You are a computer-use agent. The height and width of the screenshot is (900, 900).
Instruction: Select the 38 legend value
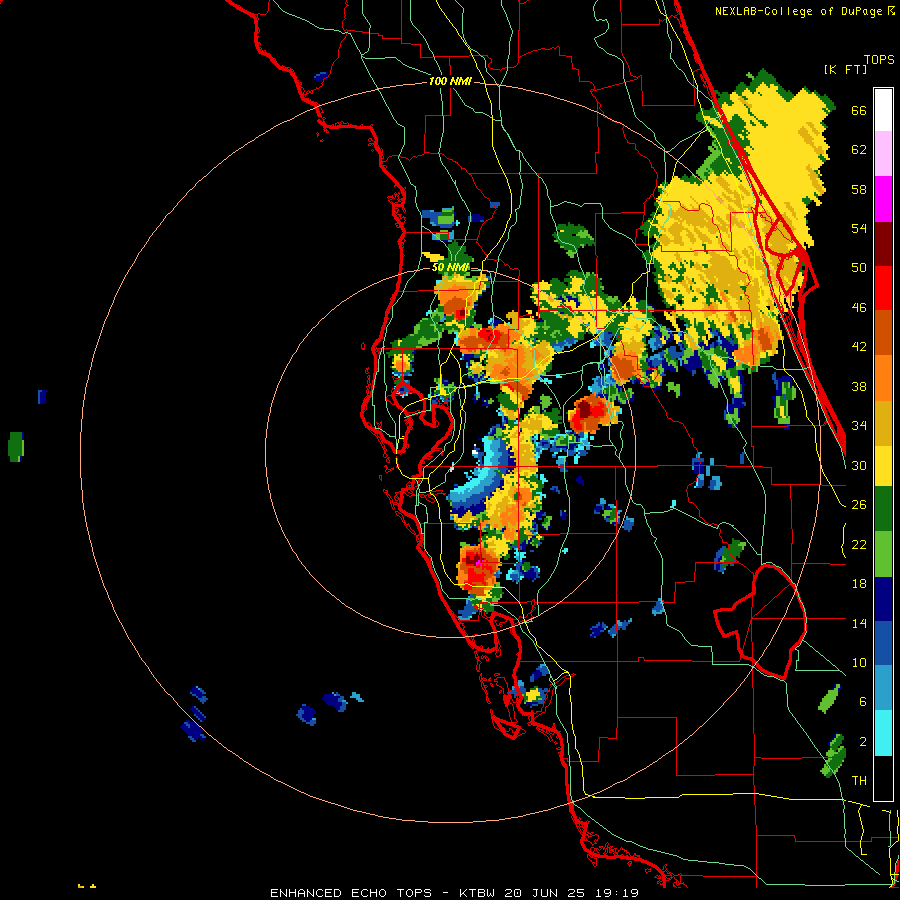click(x=859, y=386)
